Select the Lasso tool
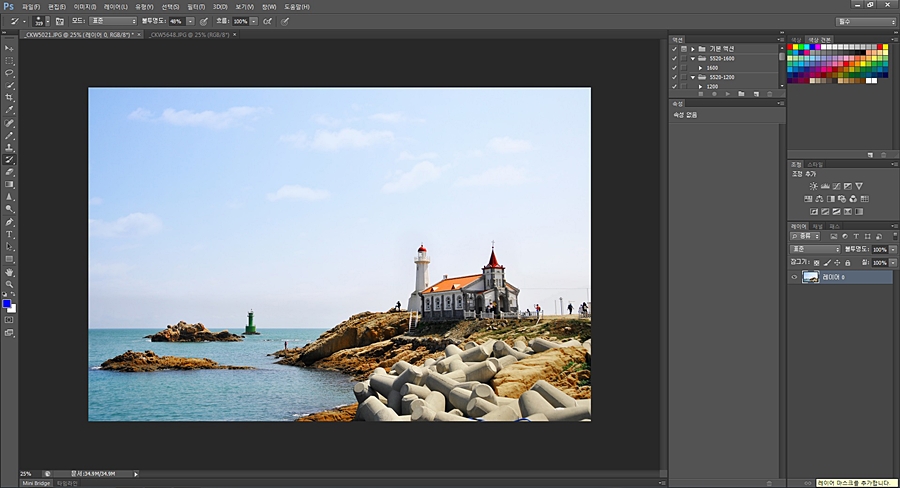900x488 pixels. 9,73
